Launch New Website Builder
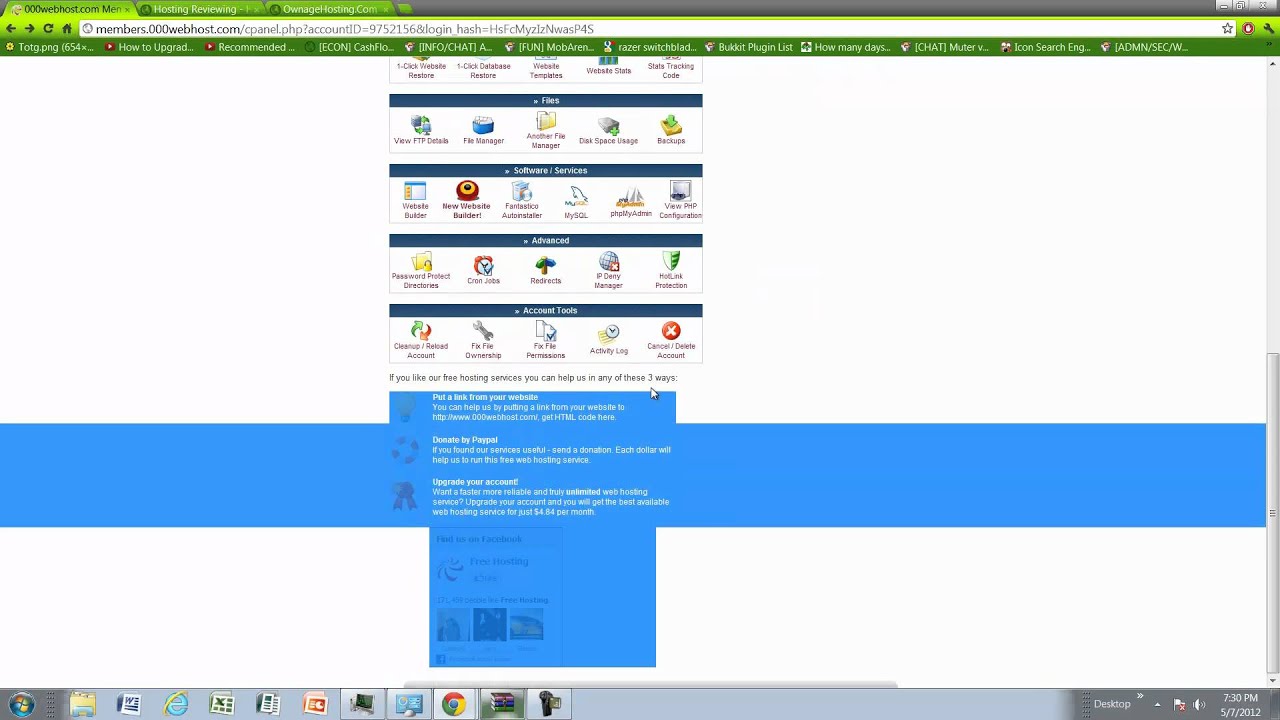This screenshot has height=720, width=1280. point(467,200)
